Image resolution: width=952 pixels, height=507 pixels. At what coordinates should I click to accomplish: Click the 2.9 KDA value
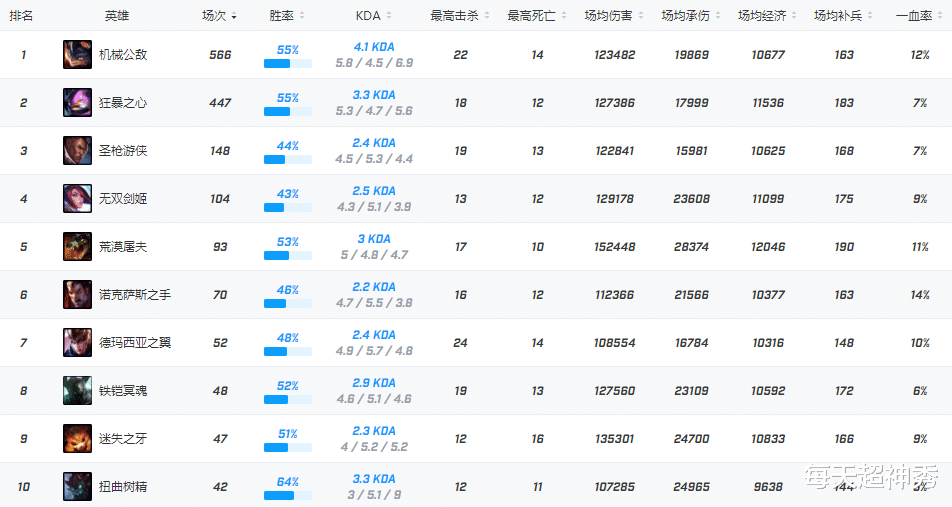click(374, 383)
